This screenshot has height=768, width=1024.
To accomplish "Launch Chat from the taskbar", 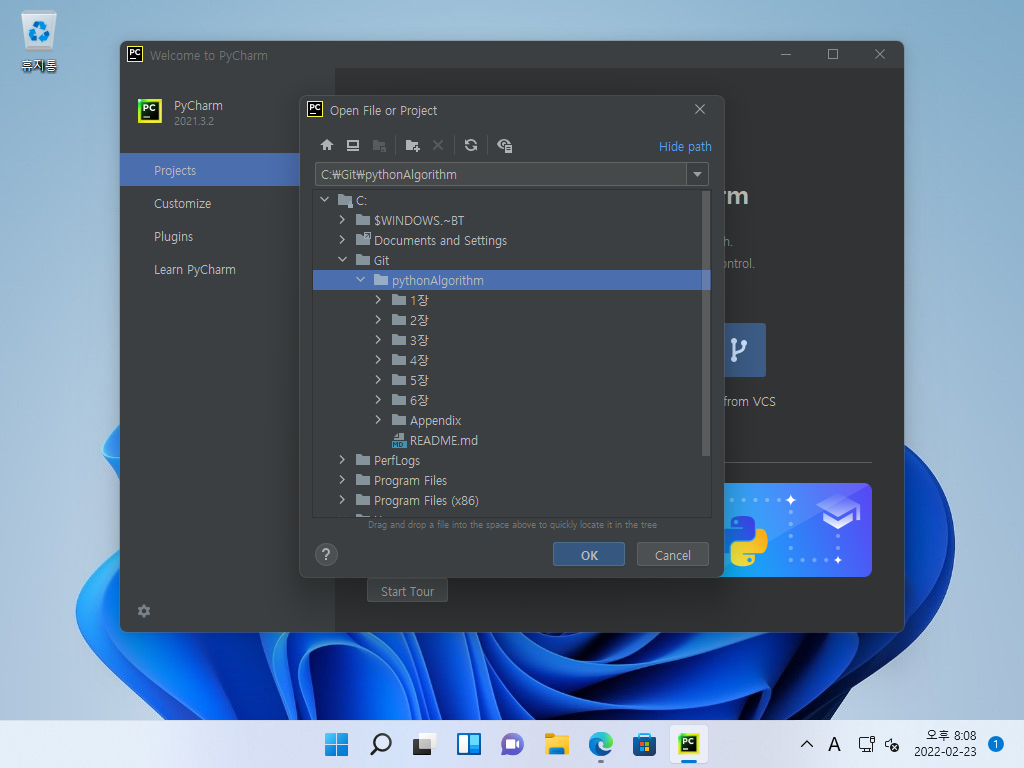I will (512, 744).
